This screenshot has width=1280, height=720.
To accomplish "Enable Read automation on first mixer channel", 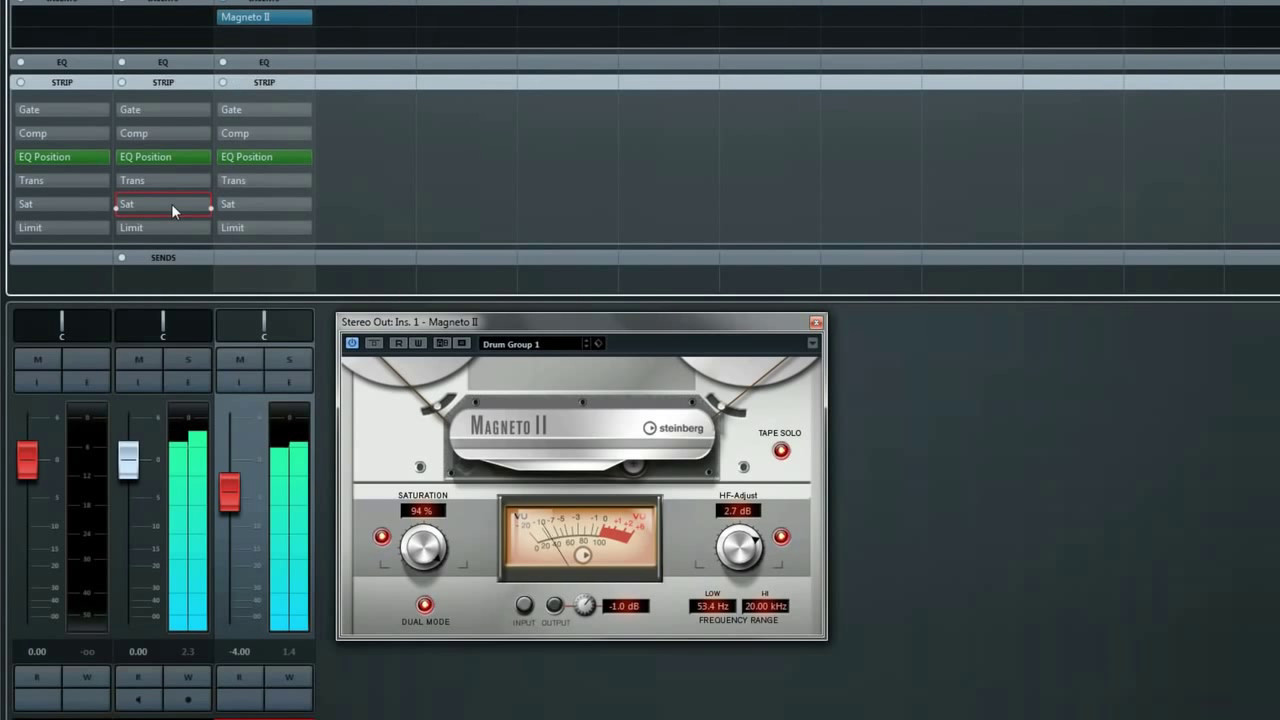I will [38, 677].
